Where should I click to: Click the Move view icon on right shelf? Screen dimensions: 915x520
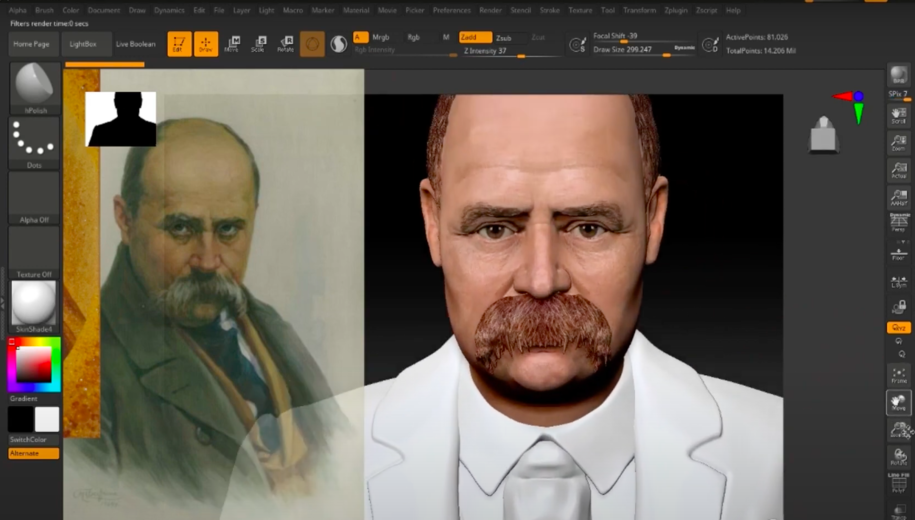899,403
